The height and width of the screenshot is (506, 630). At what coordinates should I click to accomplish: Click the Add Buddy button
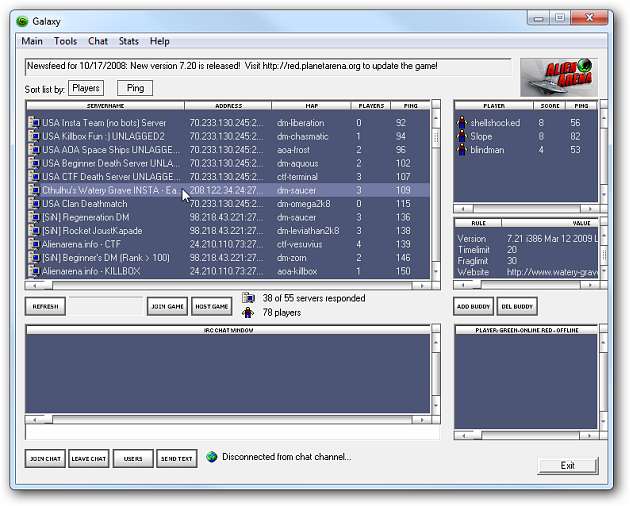click(x=474, y=306)
